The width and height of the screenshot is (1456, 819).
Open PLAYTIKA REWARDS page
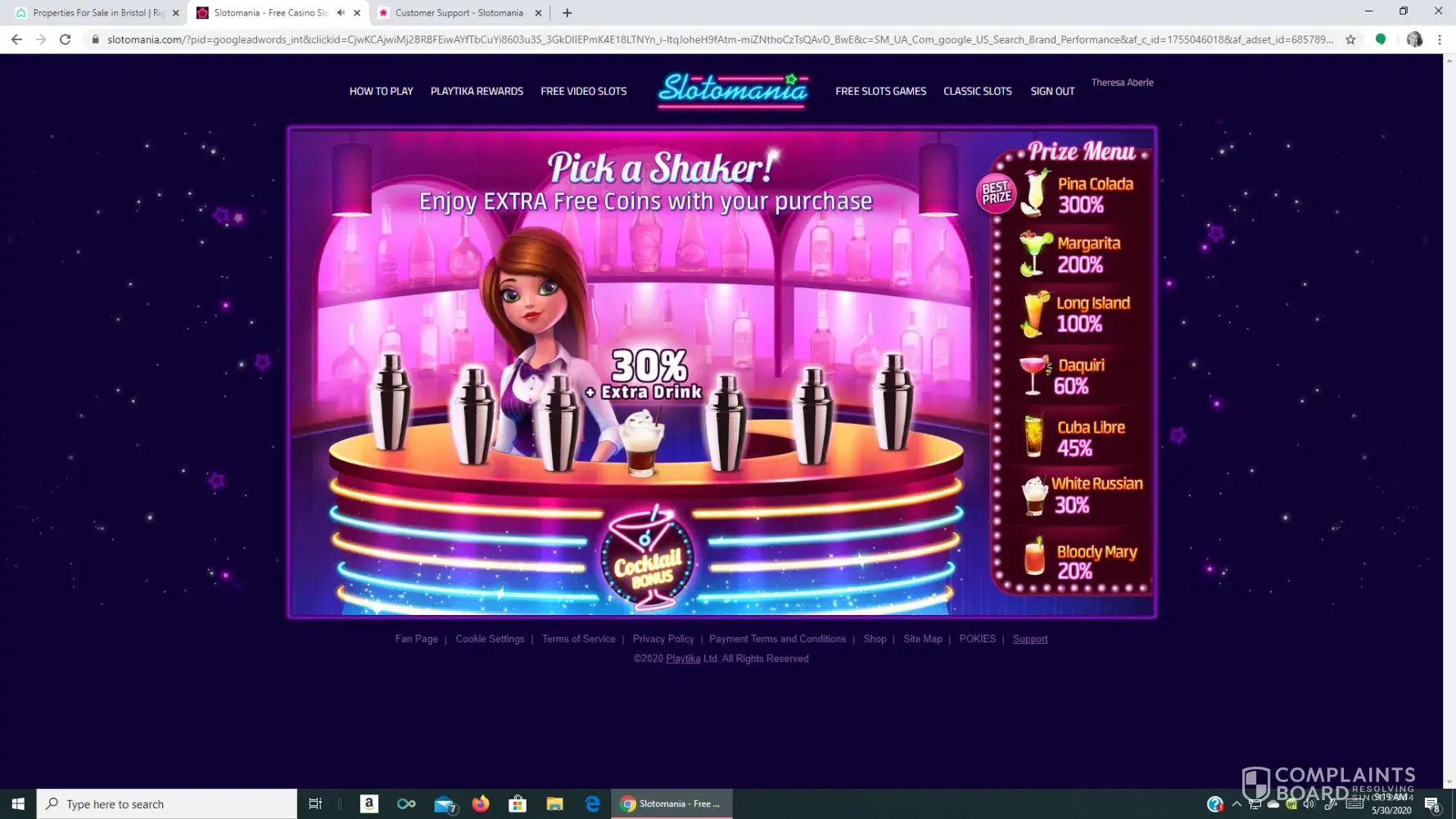coord(477,91)
